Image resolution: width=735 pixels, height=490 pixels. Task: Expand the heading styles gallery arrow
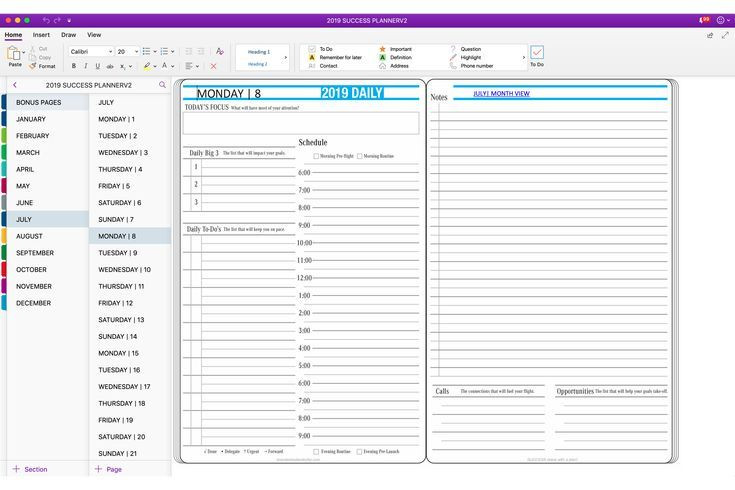pyautogui.click(x=285, y=58)
